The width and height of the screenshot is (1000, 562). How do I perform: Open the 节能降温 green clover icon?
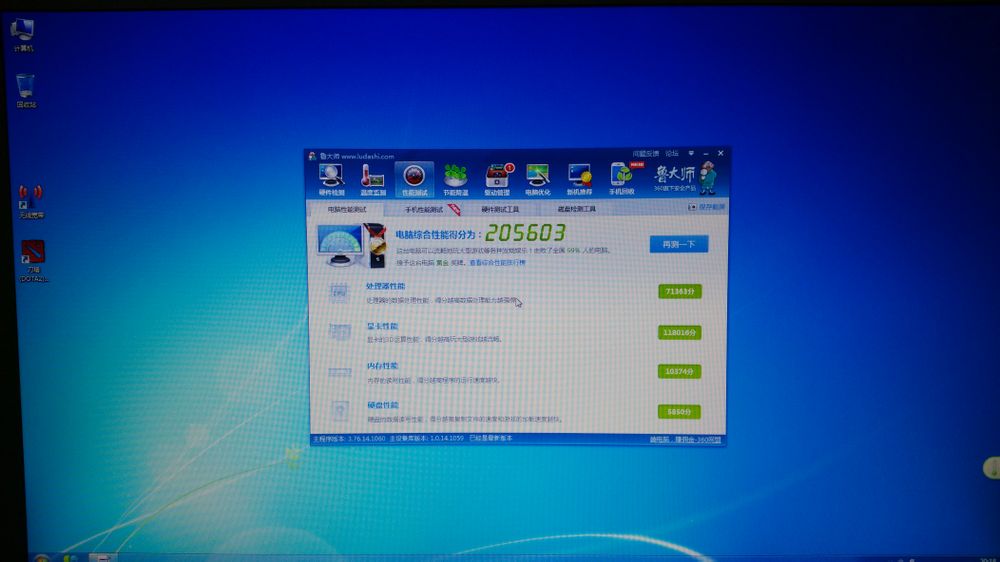click(x=455, y=179)
